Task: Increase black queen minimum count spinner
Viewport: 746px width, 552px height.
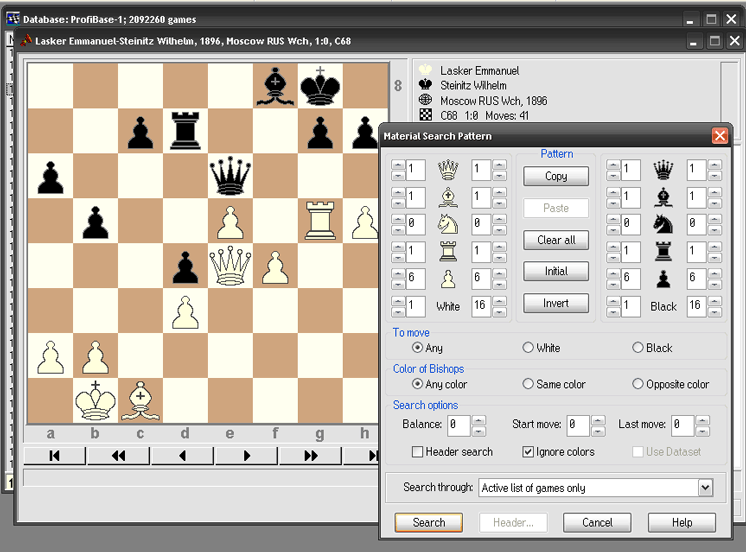Action: coord(613,165)
